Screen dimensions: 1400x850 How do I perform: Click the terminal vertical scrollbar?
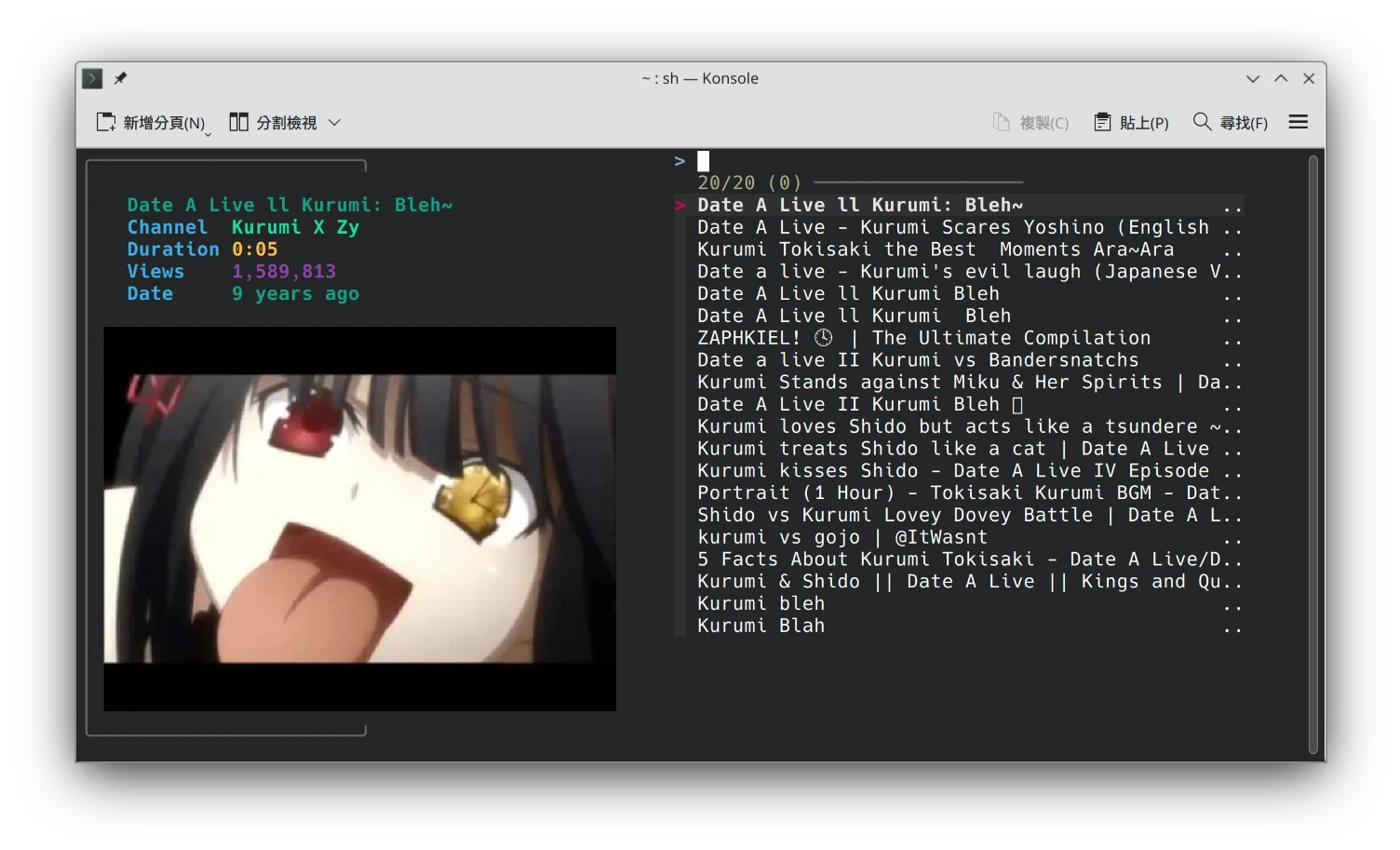(1313, 454)
